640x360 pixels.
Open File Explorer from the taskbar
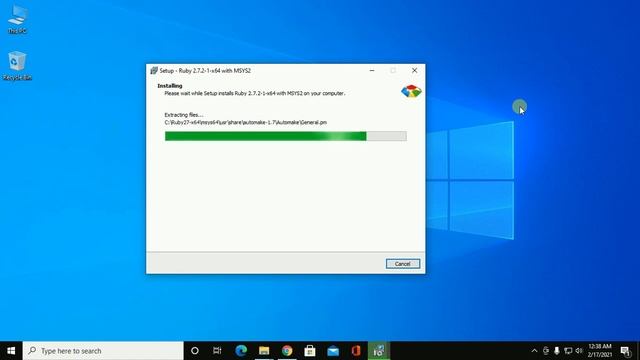click(264, 351)
